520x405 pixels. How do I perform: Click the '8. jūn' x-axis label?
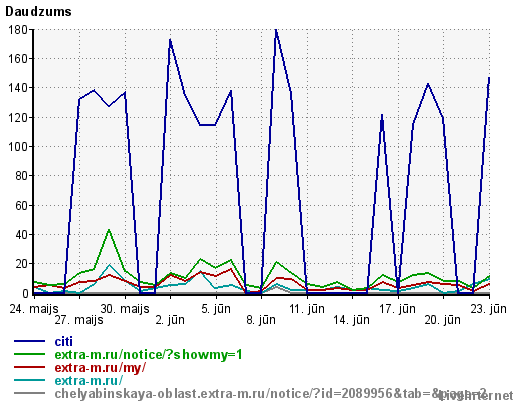[261, 320]
